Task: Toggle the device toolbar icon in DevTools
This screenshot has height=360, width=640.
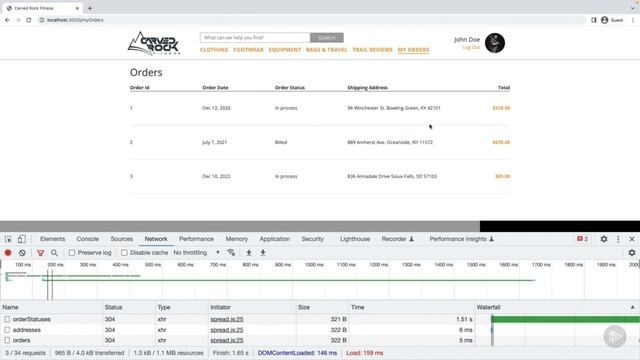Action: click(21, 239)
